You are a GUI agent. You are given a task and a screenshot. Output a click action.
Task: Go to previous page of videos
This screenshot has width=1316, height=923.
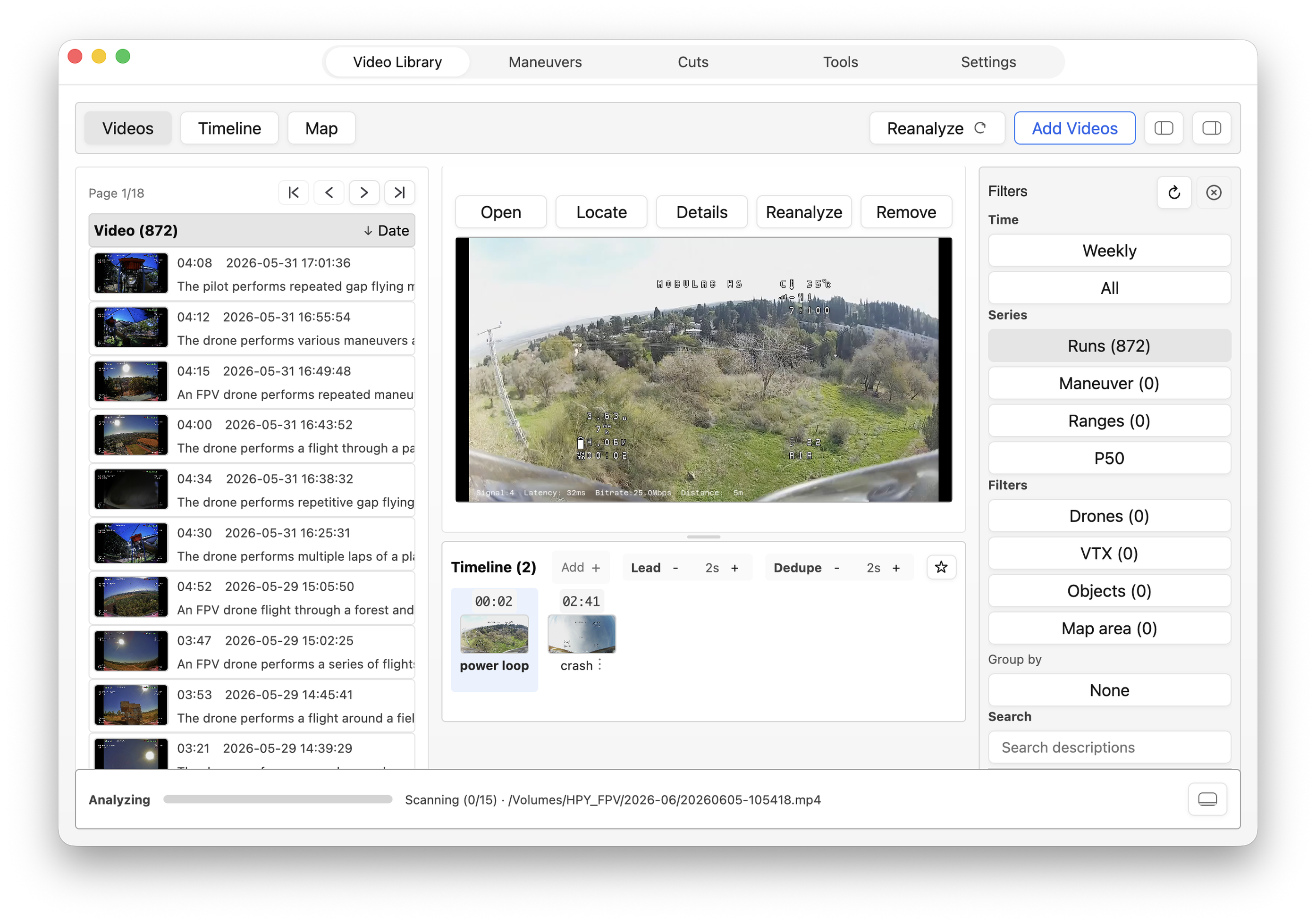(329, 193)
